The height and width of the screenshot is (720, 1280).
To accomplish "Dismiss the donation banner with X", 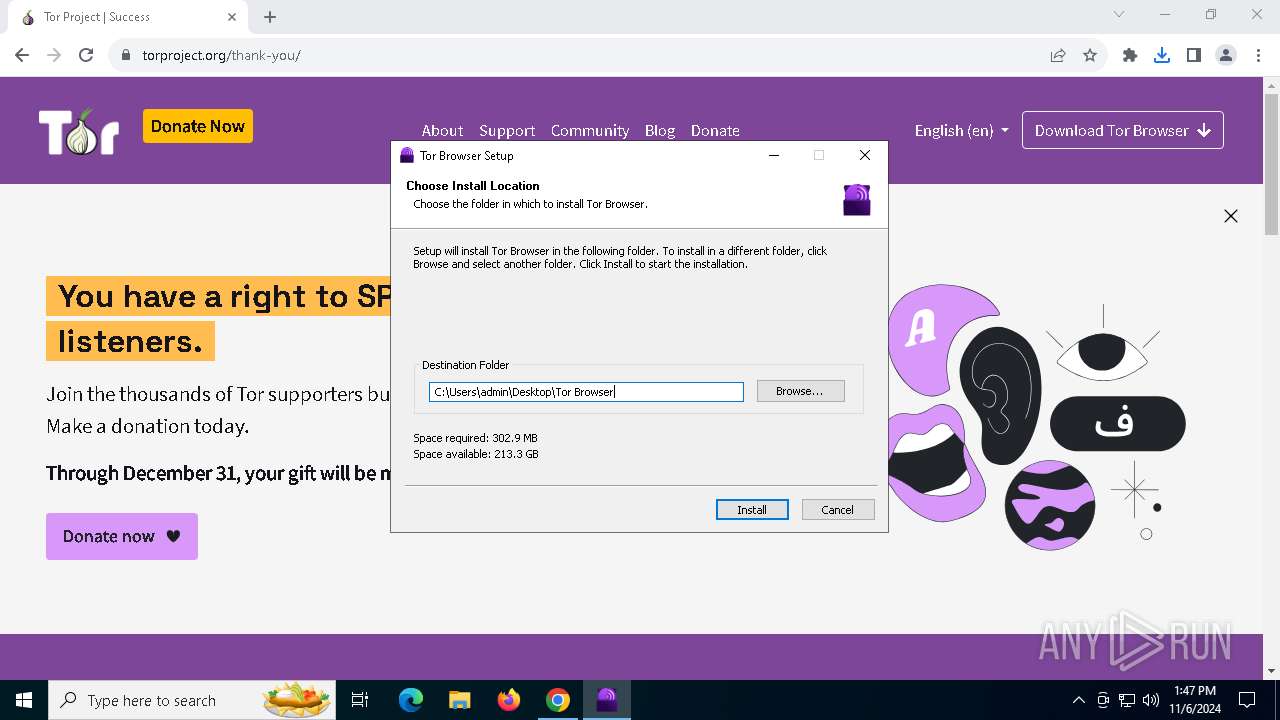I will click(x=1231, y=216).
